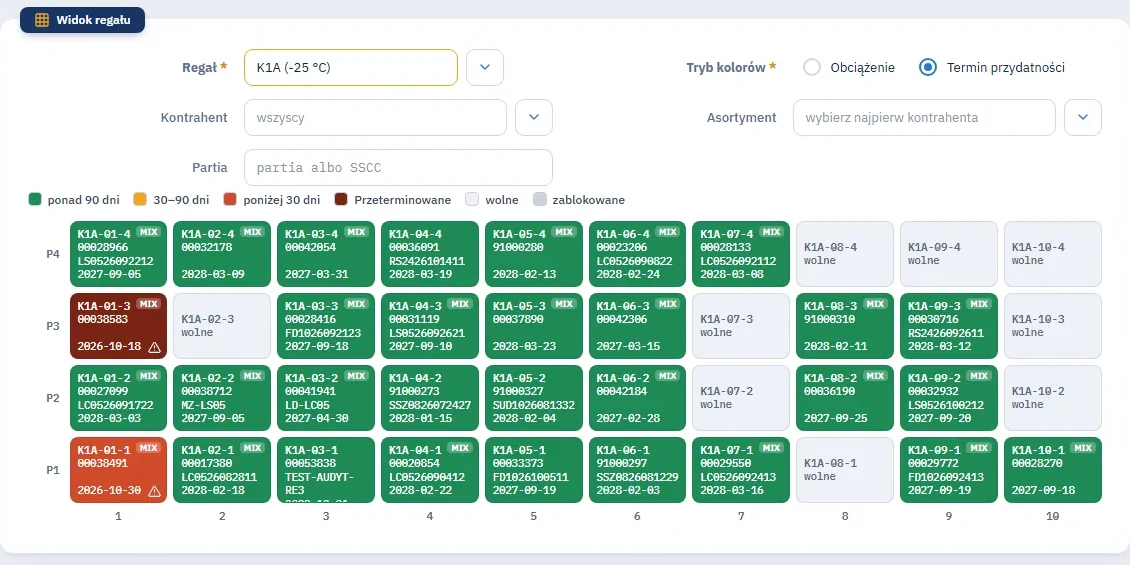This screenshot has height=565, width=1130.
Task: Open the Asortyment dropdown arrow
Action: (1083, 117)
